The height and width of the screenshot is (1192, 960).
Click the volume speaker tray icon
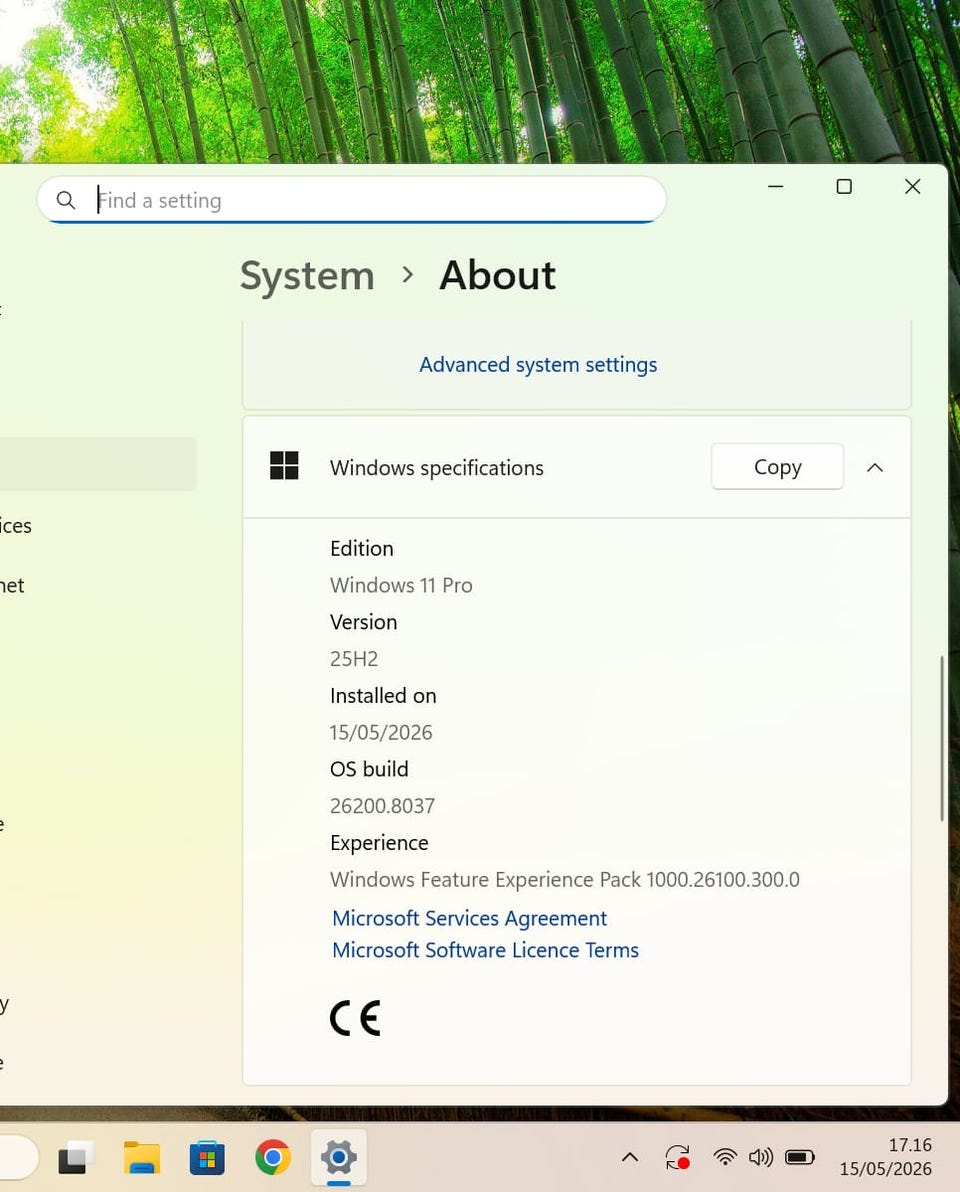click(x=761, y=1157)
